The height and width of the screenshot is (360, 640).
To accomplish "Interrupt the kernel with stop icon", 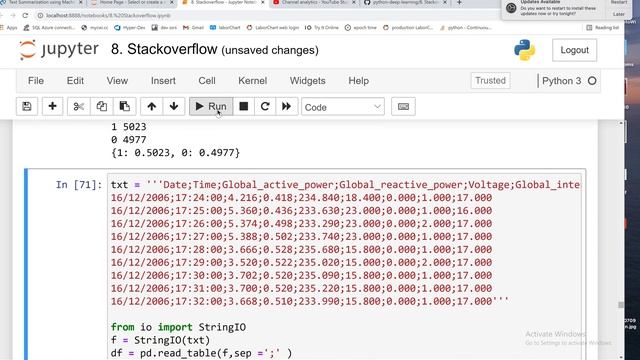I will point(244,107).
